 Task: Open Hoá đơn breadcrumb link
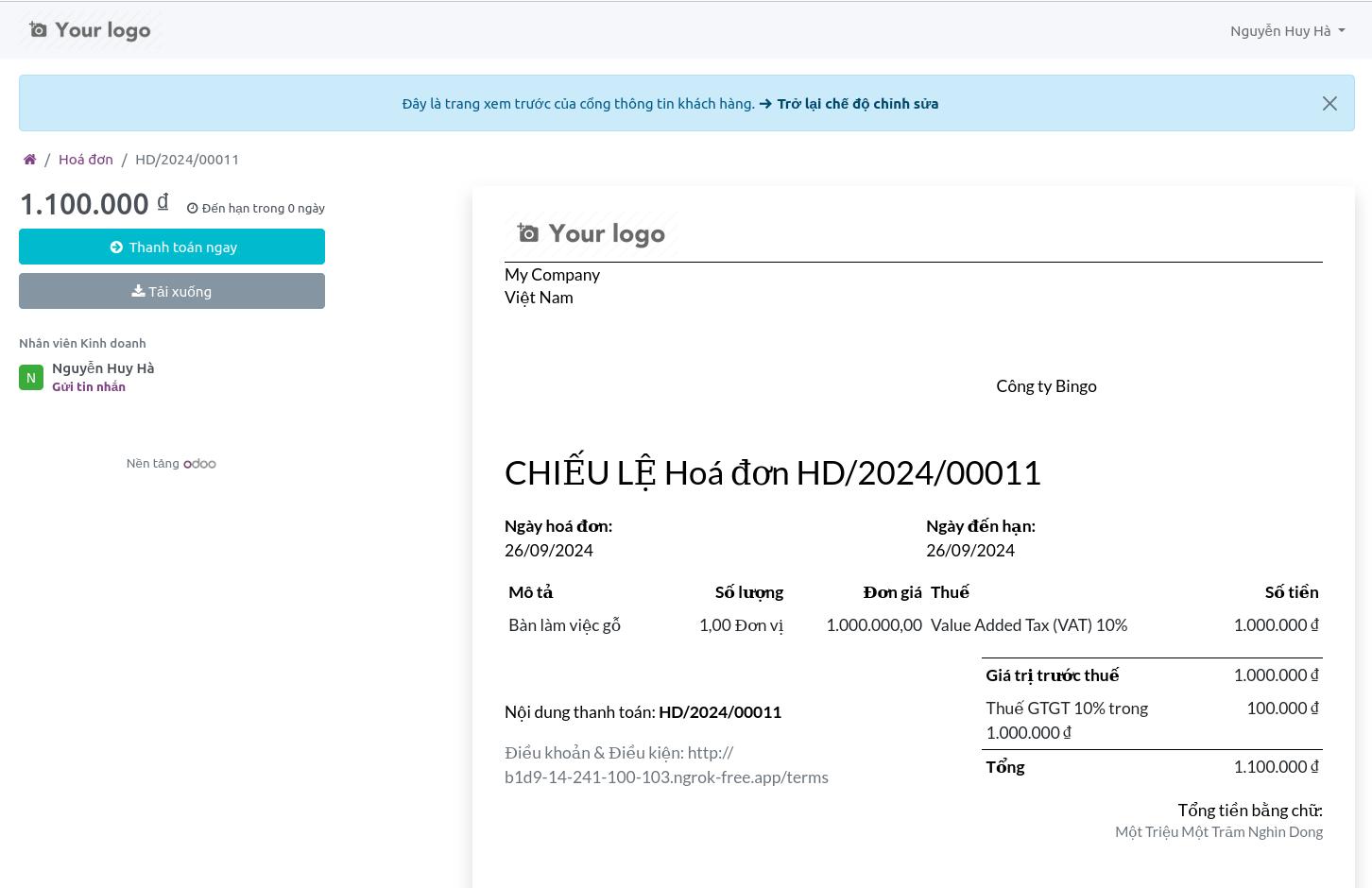pyautogui.click(x=86, y=160)
